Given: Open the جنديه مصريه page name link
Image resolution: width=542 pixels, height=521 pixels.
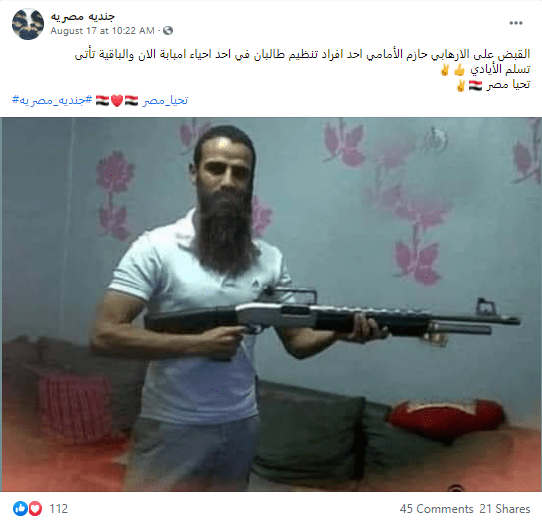Looking at the screenshot, I should (x=83, y=16).
